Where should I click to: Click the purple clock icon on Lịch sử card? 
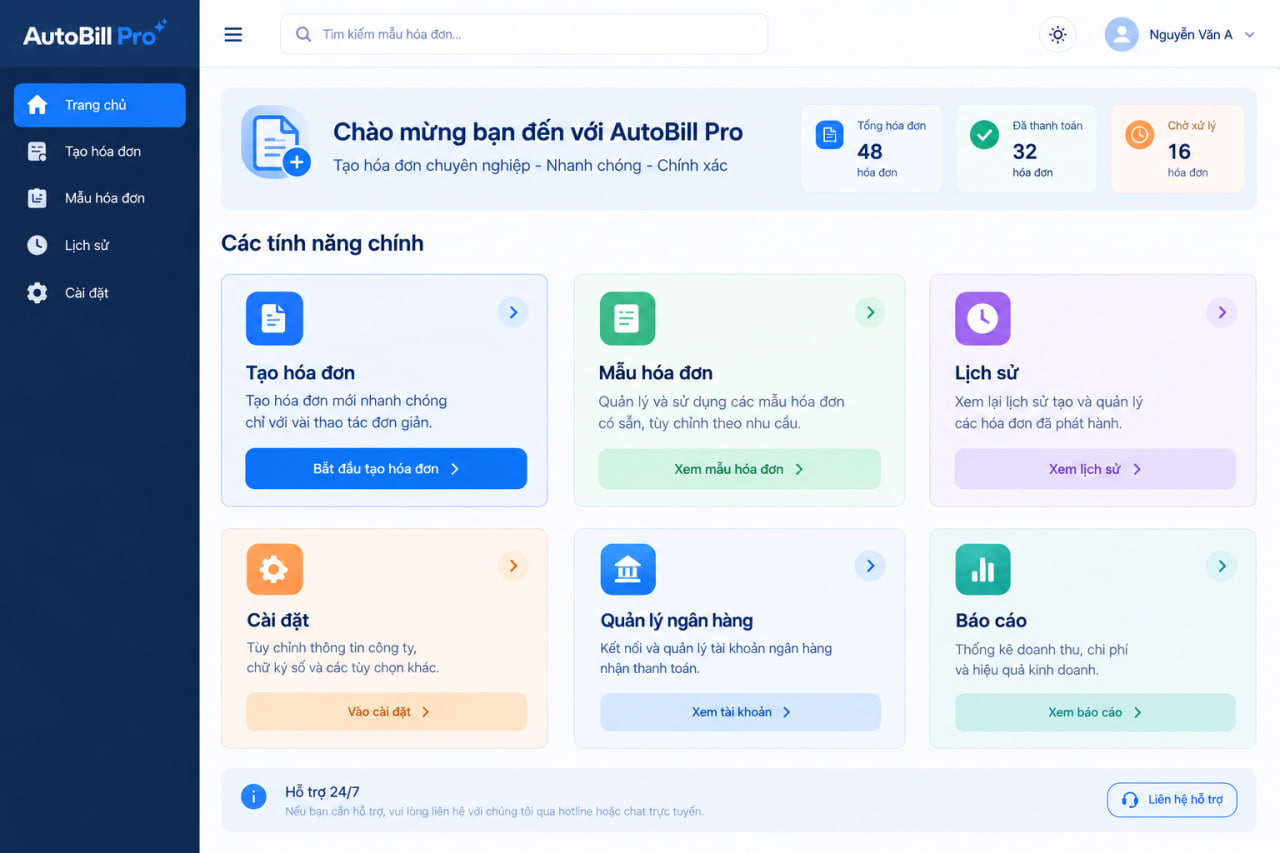pos(983,319)
